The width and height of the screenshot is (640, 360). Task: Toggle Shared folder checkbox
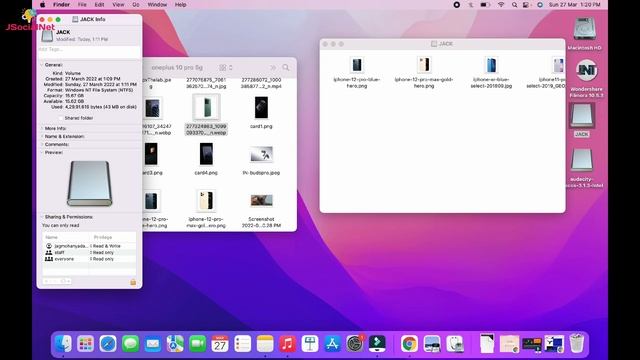coord(61,118)
